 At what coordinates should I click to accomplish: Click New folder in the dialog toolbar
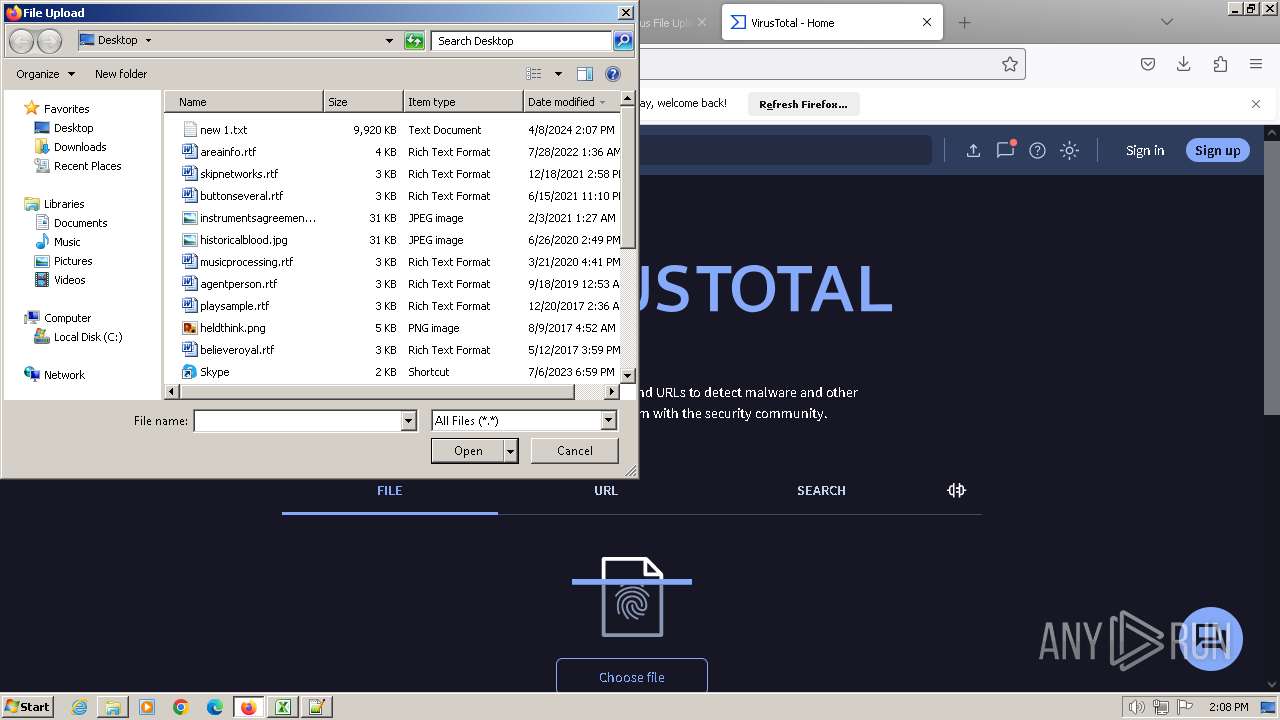tap(121, 74)
